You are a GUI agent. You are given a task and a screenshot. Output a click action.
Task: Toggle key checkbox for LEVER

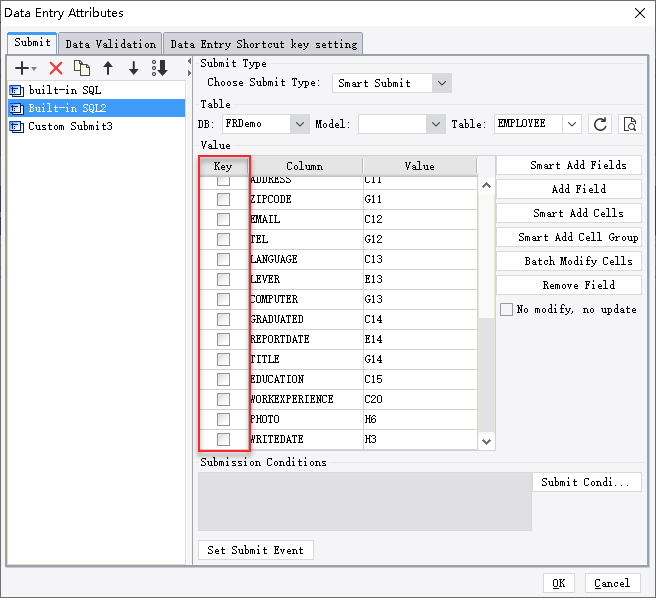click(x=223, y=279)
